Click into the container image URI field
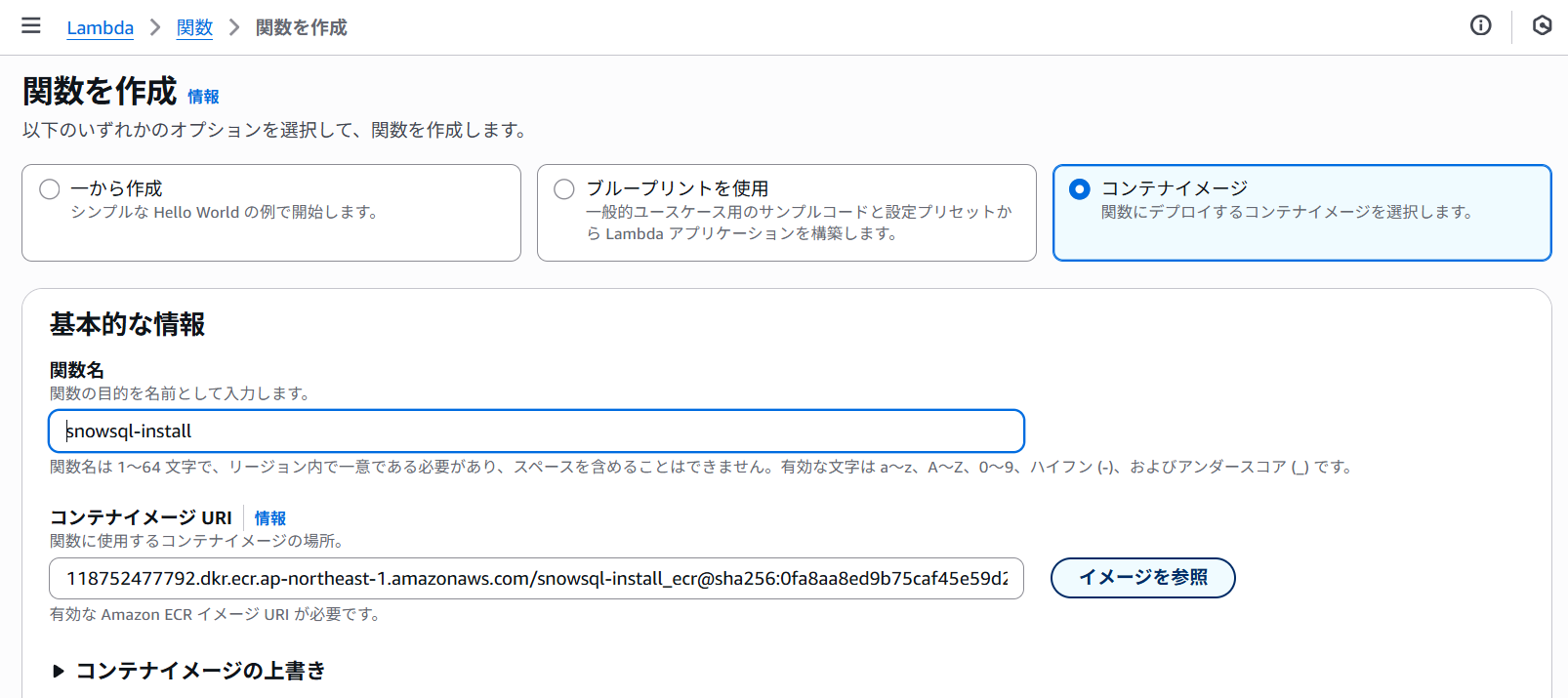 point(536,579)
